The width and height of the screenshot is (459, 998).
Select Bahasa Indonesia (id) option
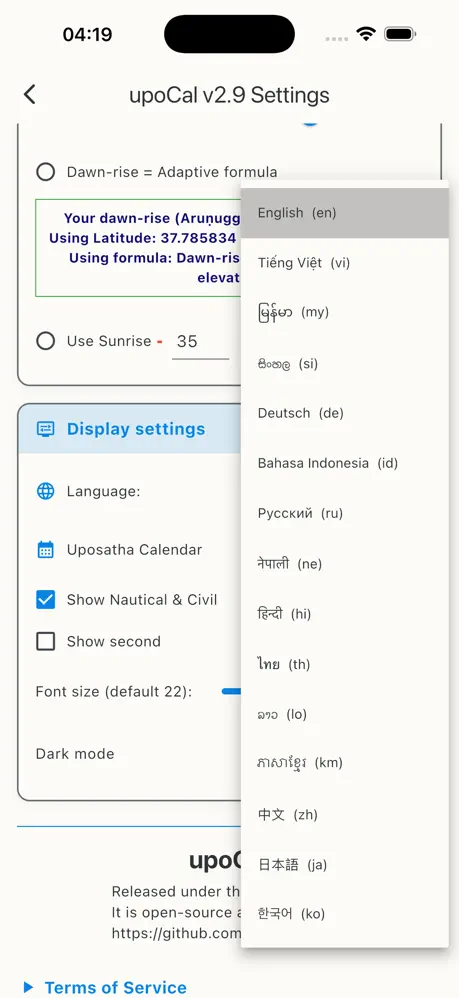click(x=344, y=463)
